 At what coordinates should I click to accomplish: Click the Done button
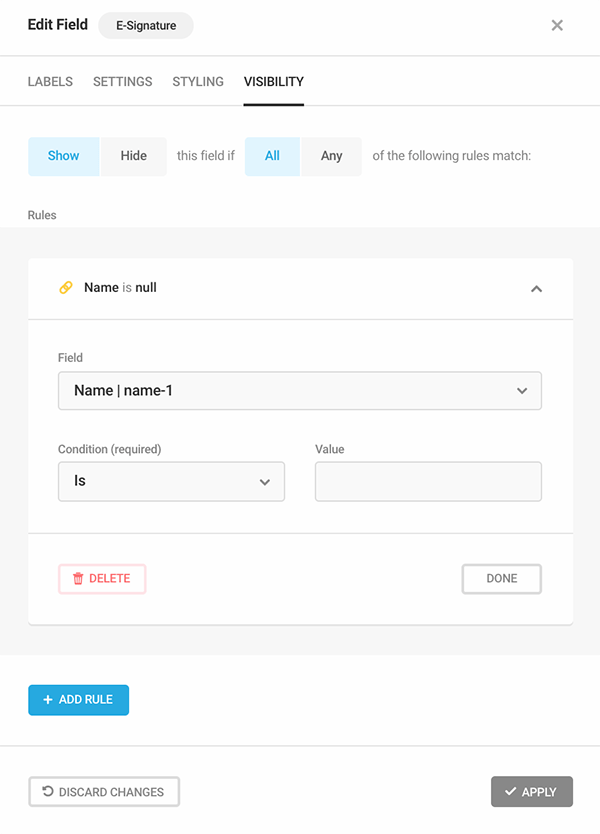[x=502, y=579]
